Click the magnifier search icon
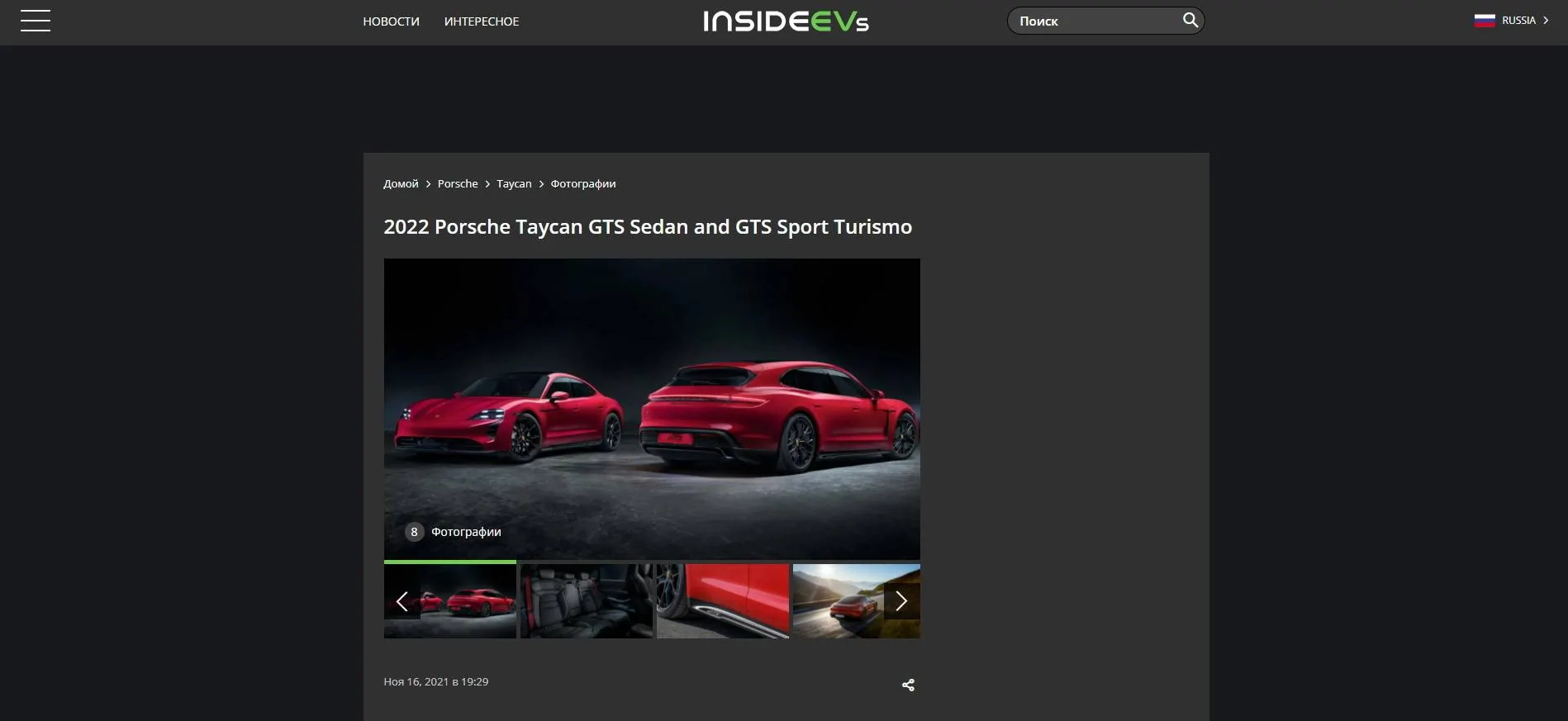 tap(1190, 20)
